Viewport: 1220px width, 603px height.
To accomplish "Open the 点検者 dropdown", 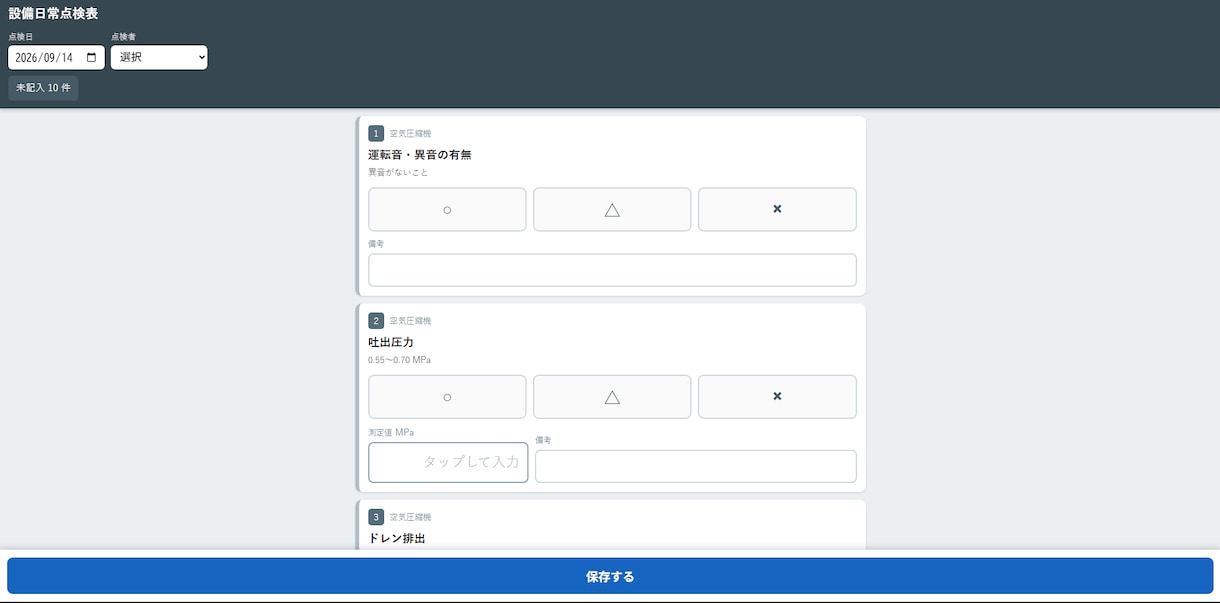I will 159,58.
